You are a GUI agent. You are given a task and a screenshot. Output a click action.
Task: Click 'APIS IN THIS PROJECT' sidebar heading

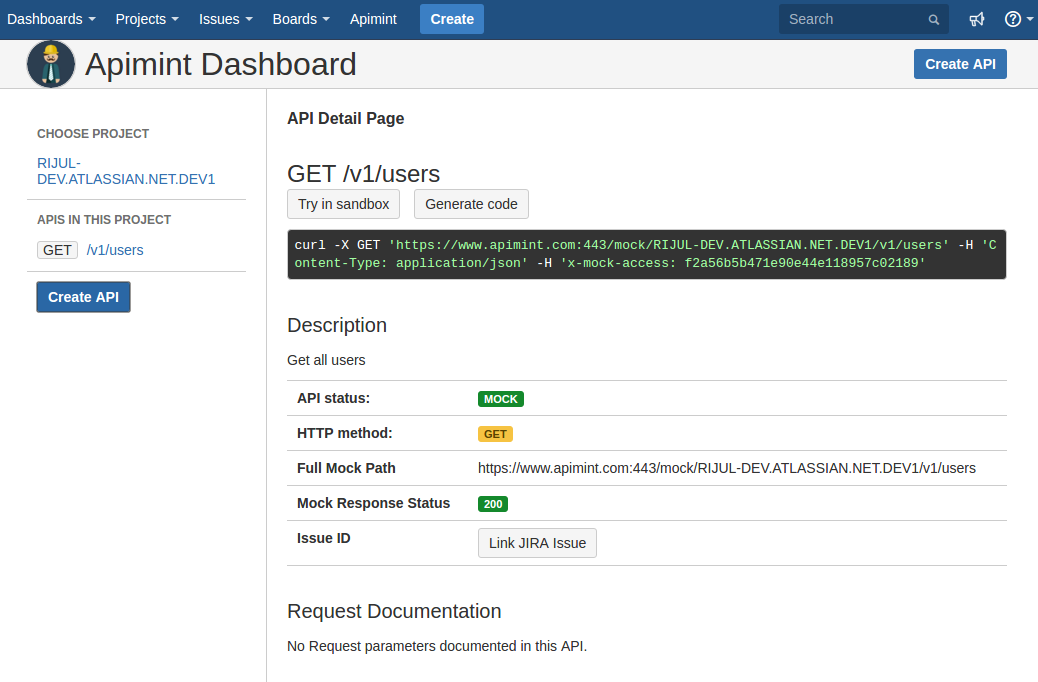point(104,220)
